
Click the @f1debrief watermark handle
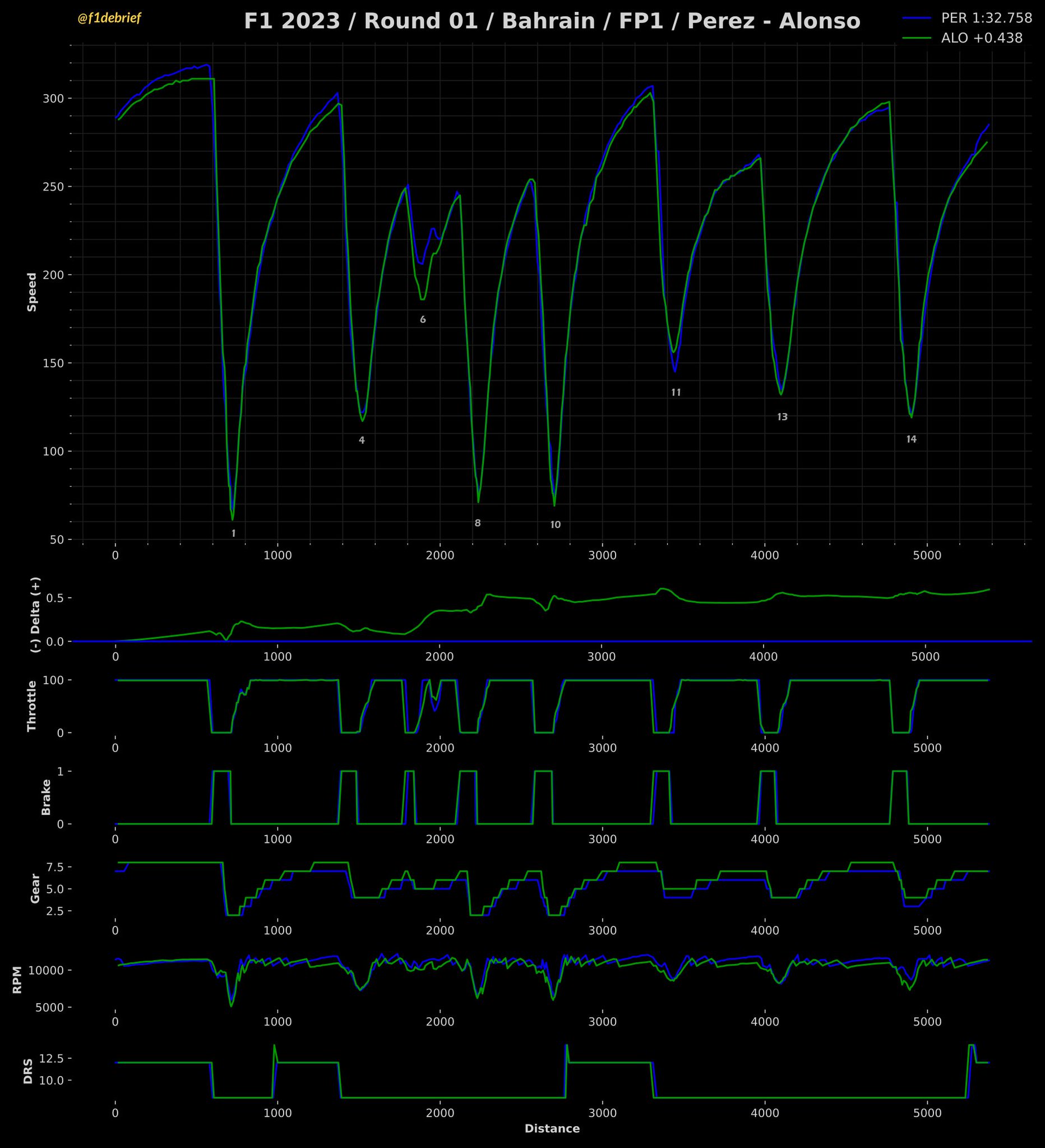(x=109, y=19)
